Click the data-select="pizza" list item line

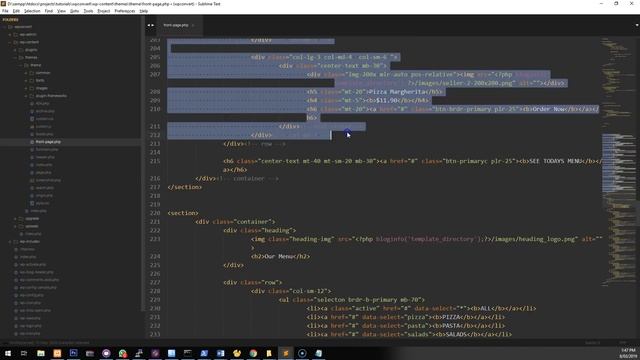pyautogui.click(x=406, y=317)
